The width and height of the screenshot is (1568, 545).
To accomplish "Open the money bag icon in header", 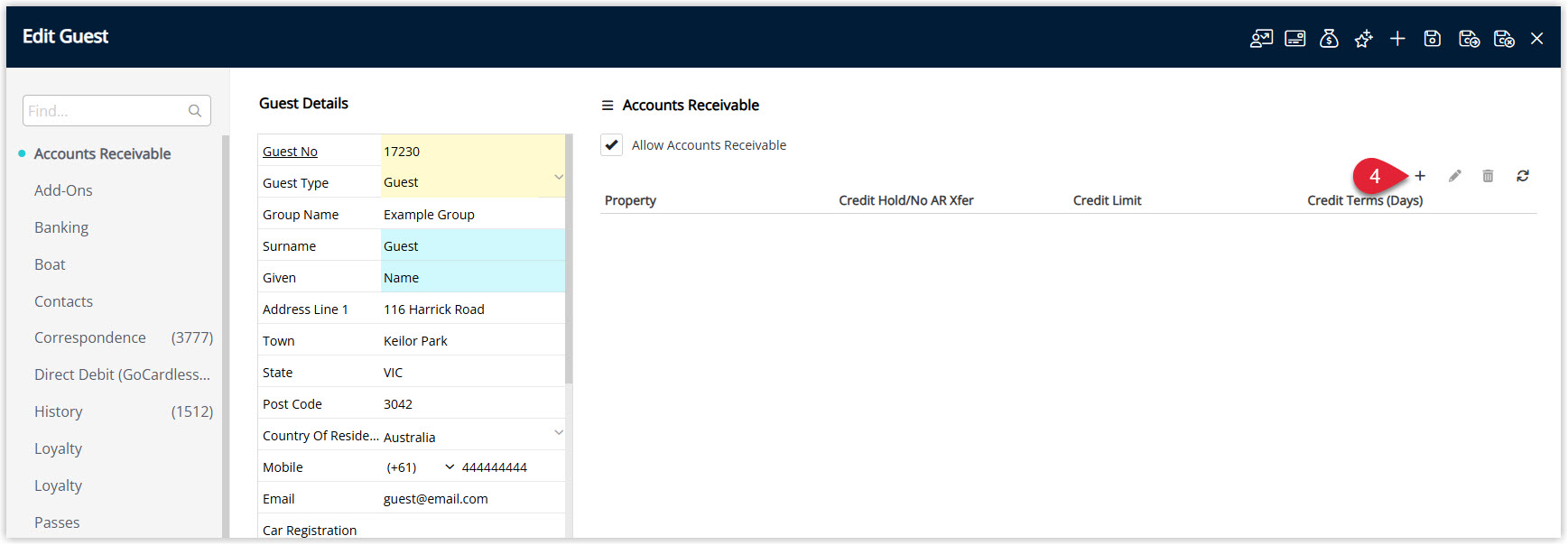I will point(1329,39).
